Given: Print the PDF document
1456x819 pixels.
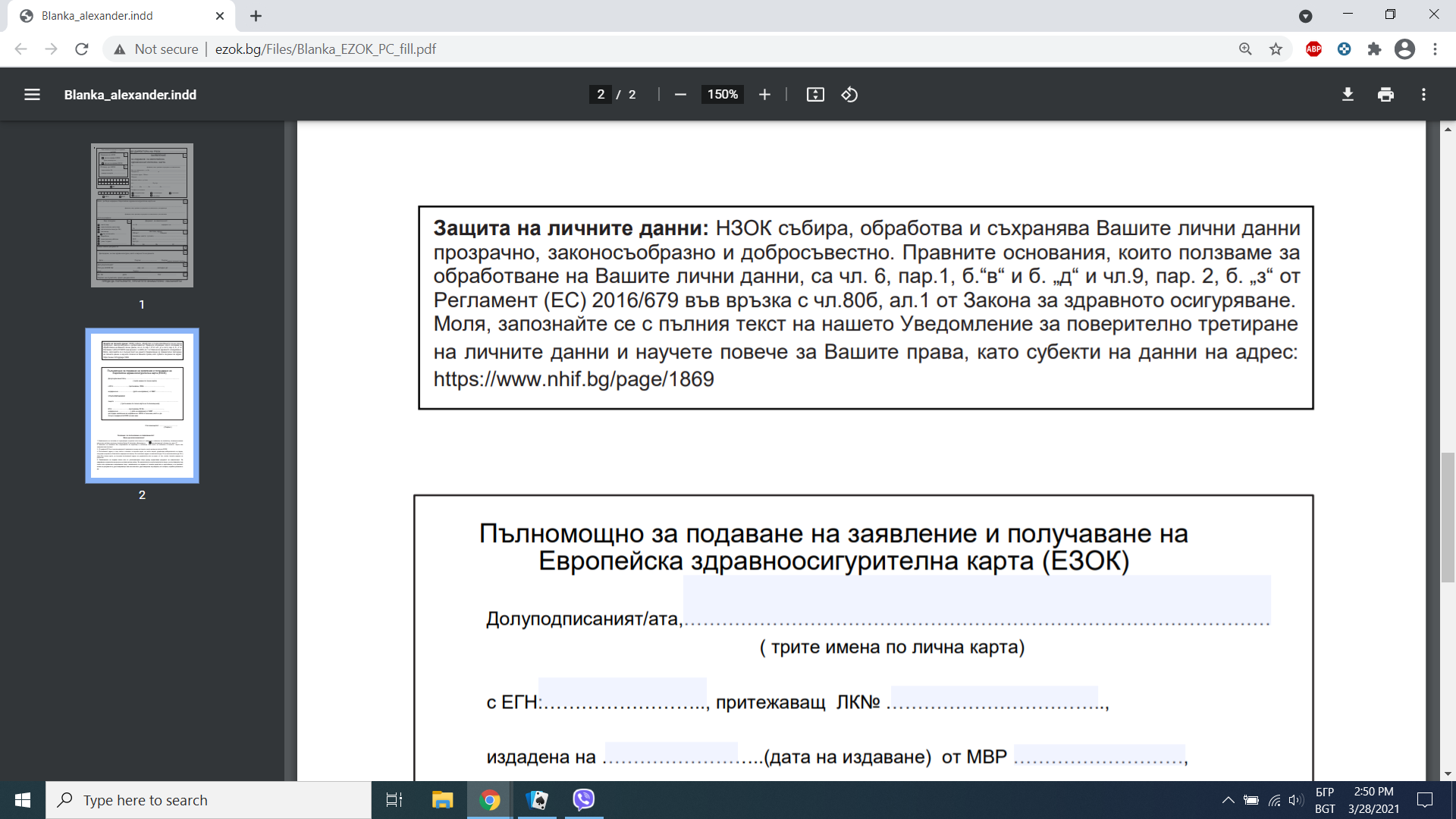Looking at the screenshot, I should tap(1385, 95).
